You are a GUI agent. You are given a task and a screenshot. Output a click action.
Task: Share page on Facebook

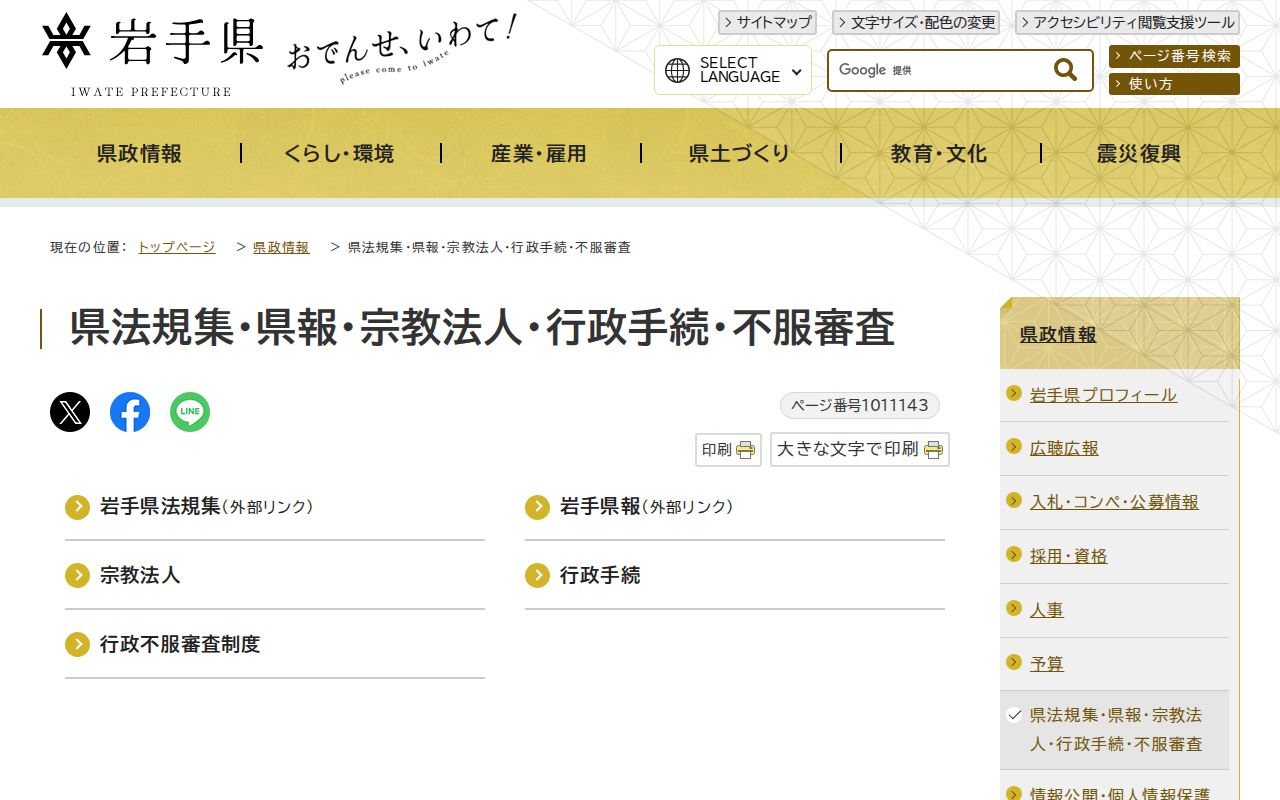tap(130, 412)
